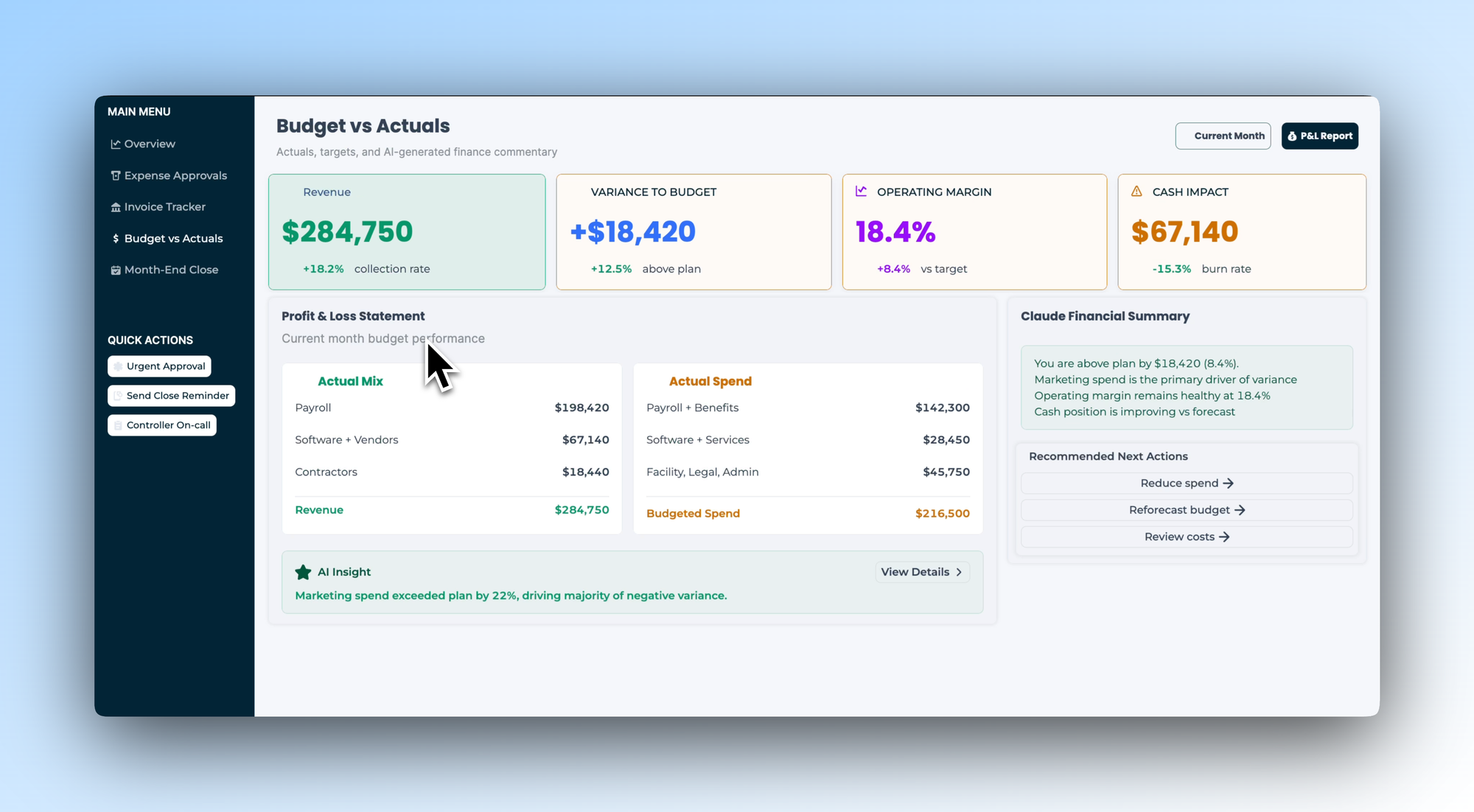Click the Invoice Tracker bank icon

pos(116,208)
